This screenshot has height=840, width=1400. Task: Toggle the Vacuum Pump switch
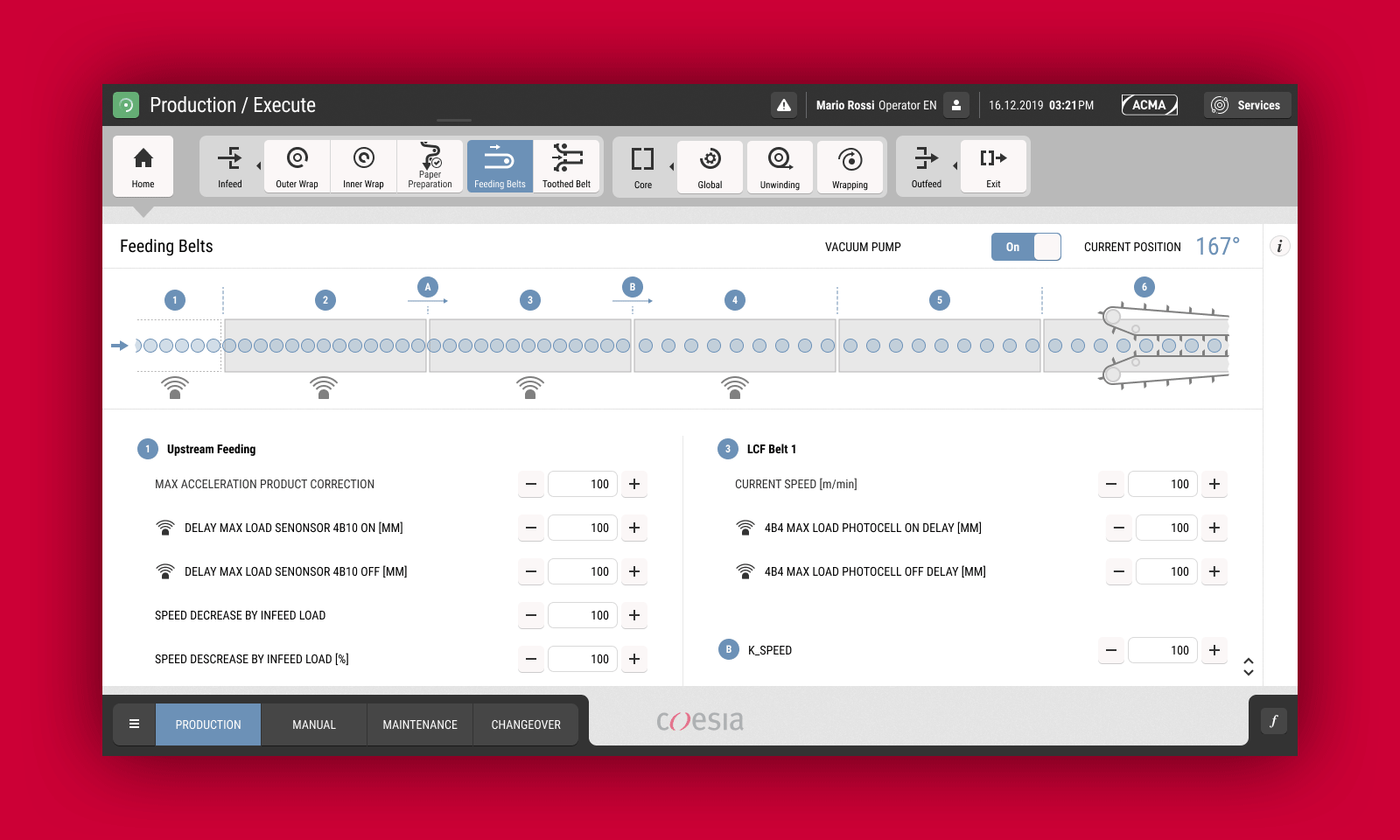point(1025,247)
